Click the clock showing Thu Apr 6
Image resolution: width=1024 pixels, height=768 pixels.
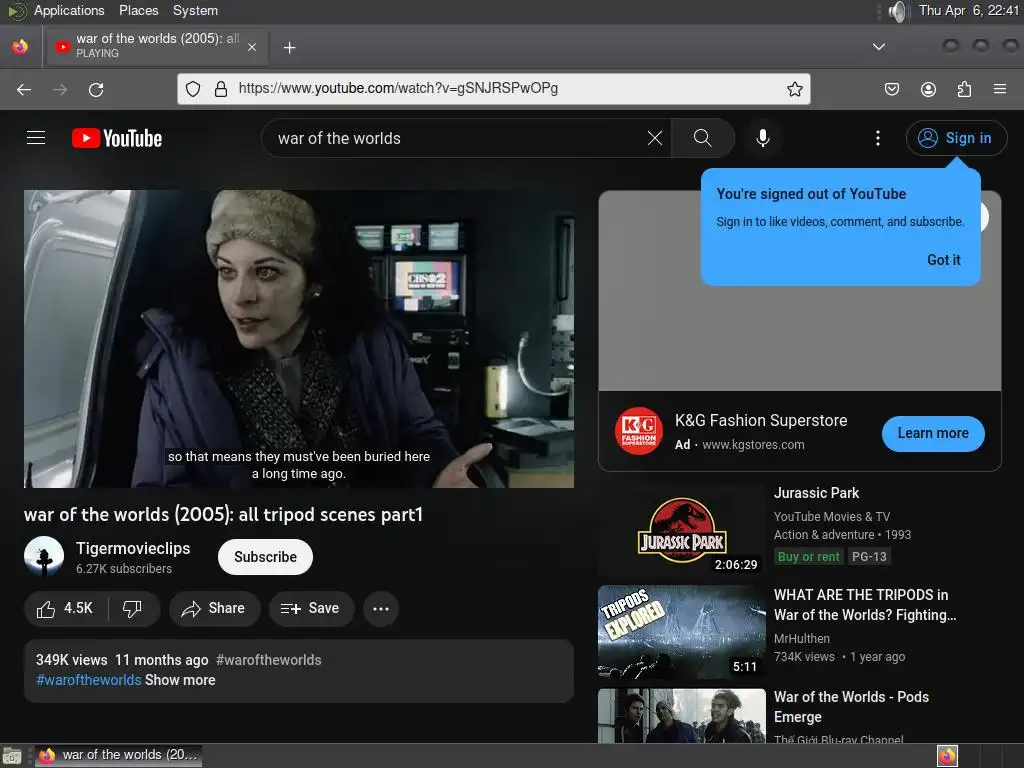968,10
